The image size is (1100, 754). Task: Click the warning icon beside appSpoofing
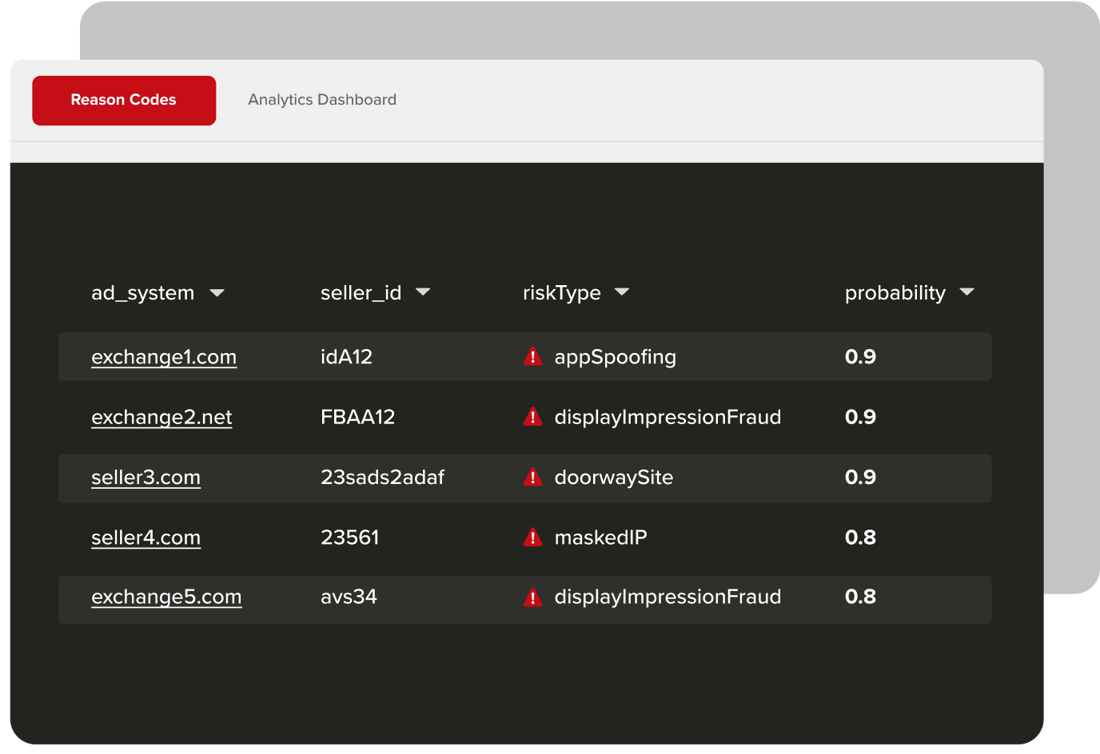pos(532,357)
